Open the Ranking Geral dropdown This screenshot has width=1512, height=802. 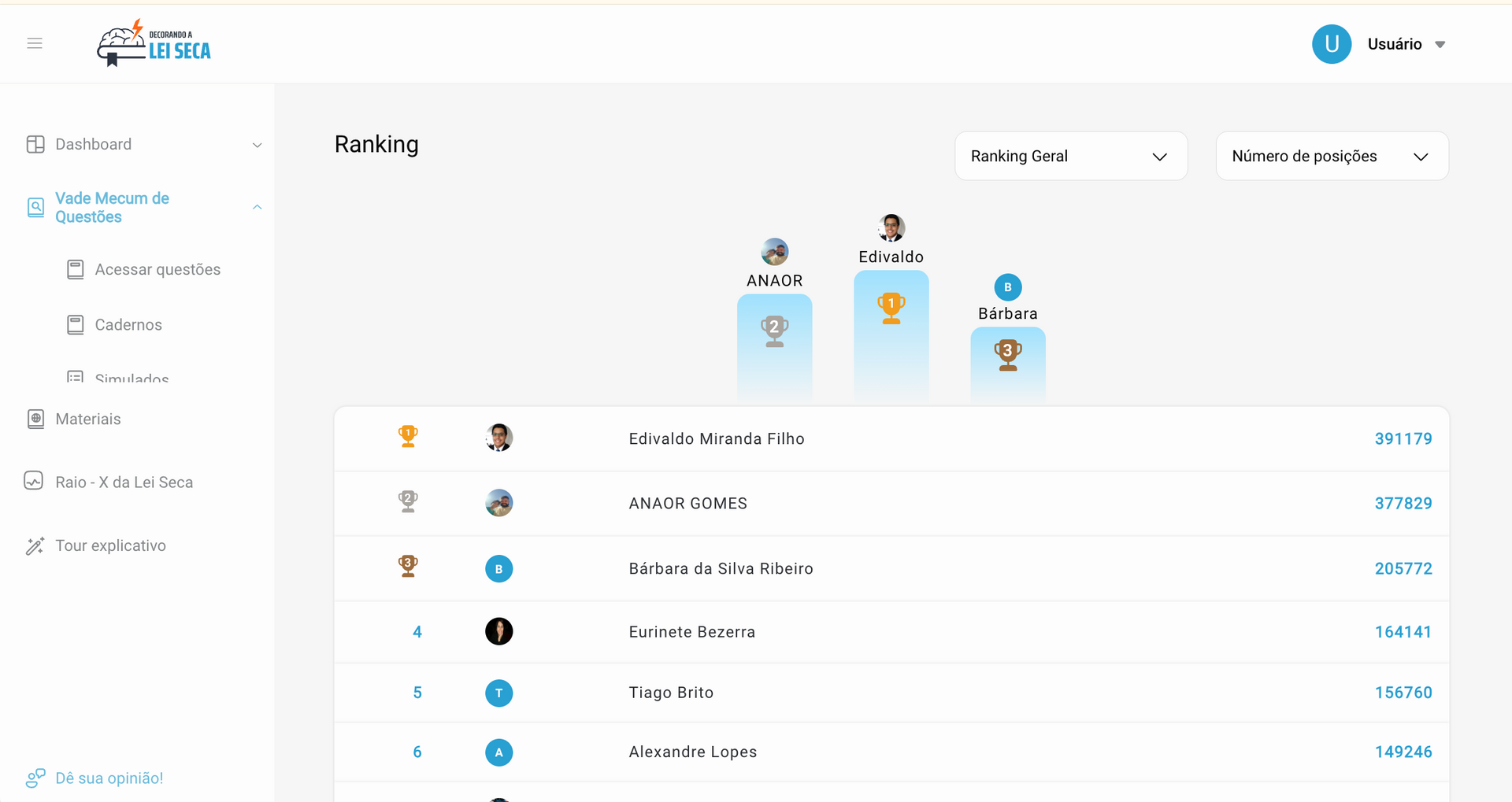point(1070,156)
